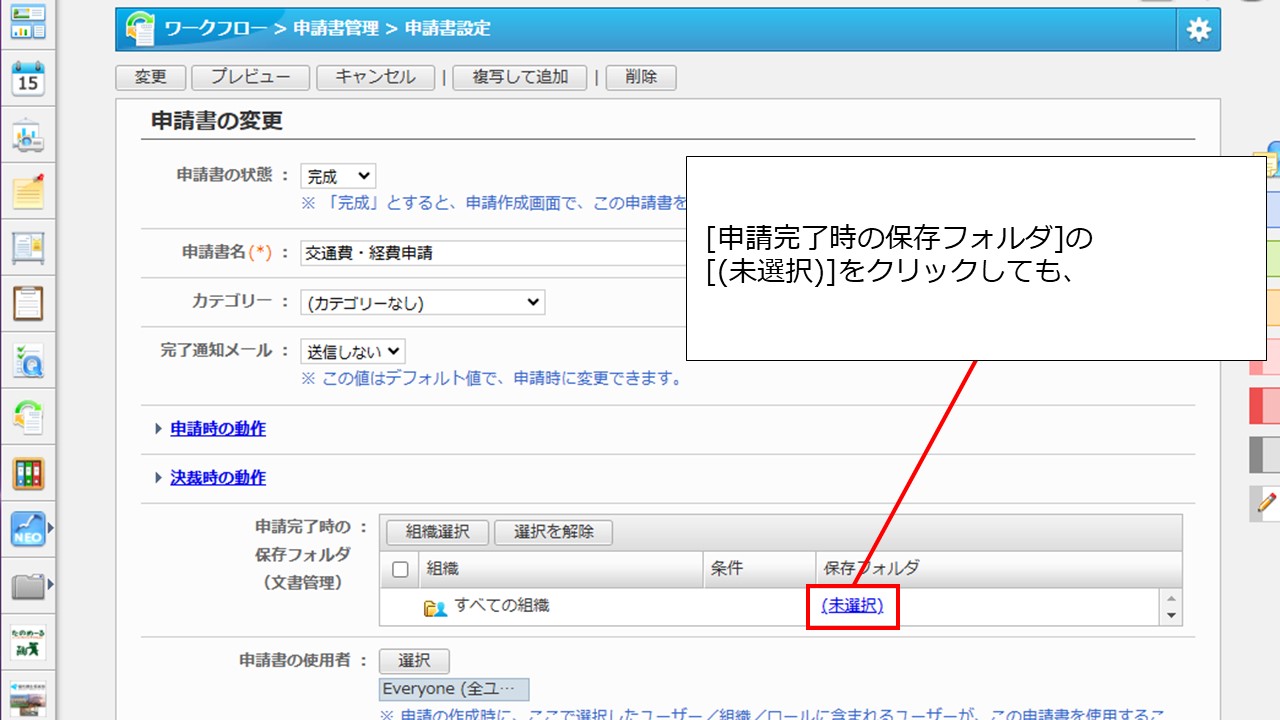Click the 申請書名 text field
The height and width of the screenshot is (720, 1280).
pos(492,253)
